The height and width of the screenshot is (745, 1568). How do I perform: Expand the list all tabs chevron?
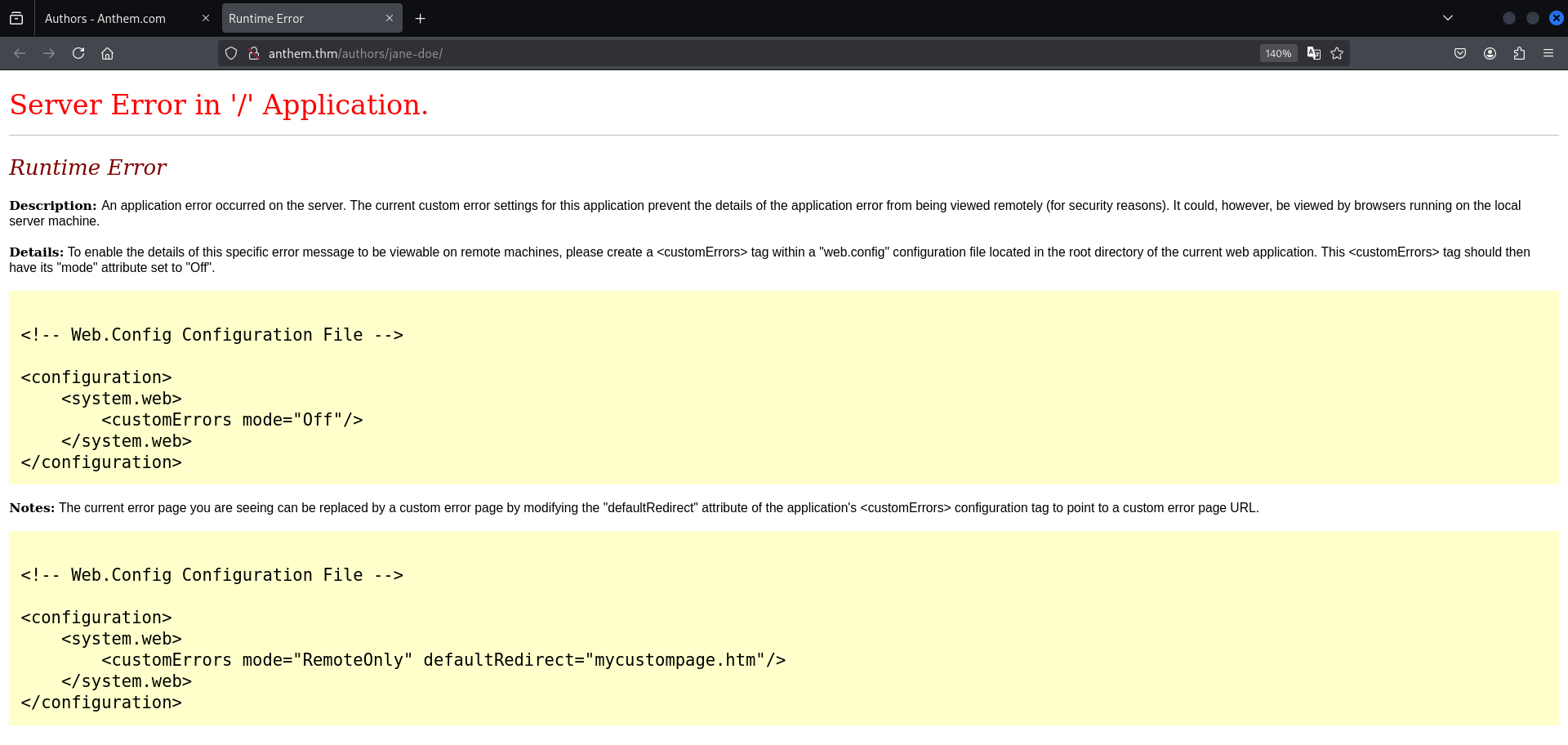point(1448,18)
